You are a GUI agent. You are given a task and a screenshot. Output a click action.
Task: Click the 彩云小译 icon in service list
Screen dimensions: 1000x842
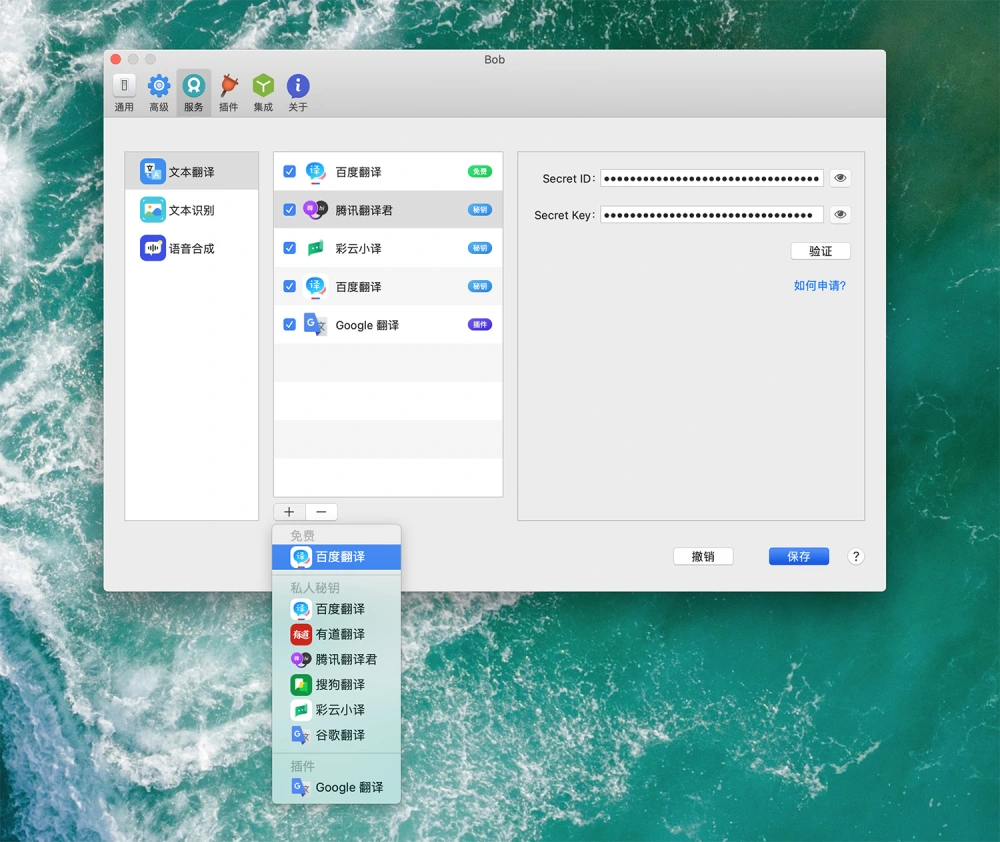pyautogui.click(x=315, y=247)
